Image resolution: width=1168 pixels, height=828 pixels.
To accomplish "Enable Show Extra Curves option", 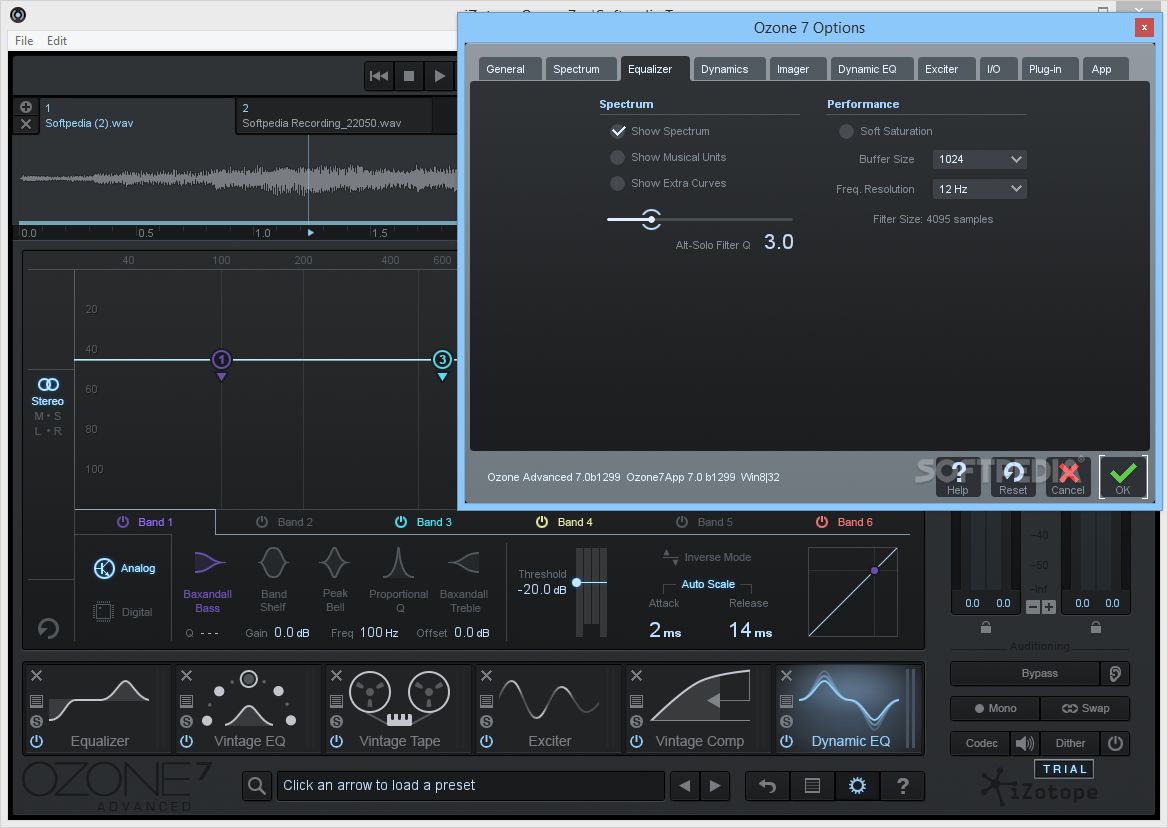I will click(618, 183).
